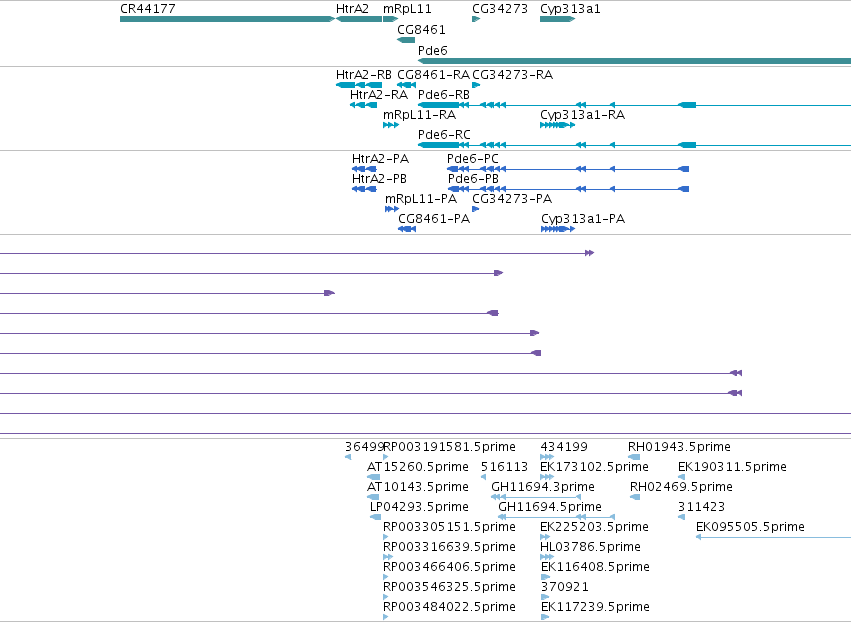Viewport: 851px width, 622px height.
Task: Select the CG8461 gene label
Action: [421, 29]
